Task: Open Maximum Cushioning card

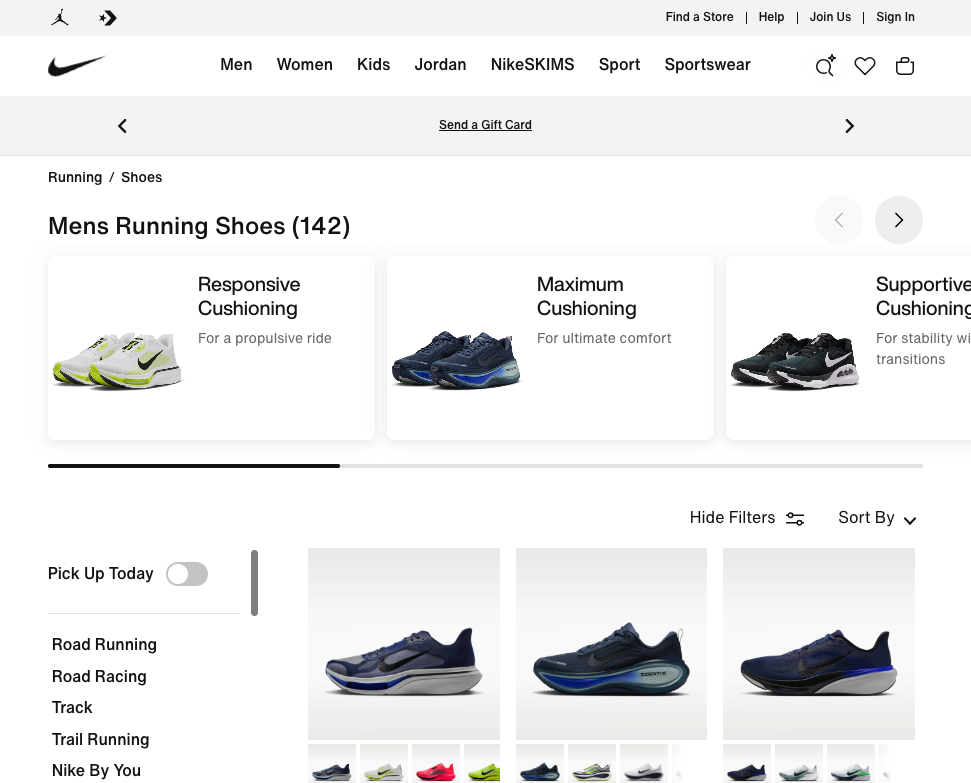Action: (550, 348)
